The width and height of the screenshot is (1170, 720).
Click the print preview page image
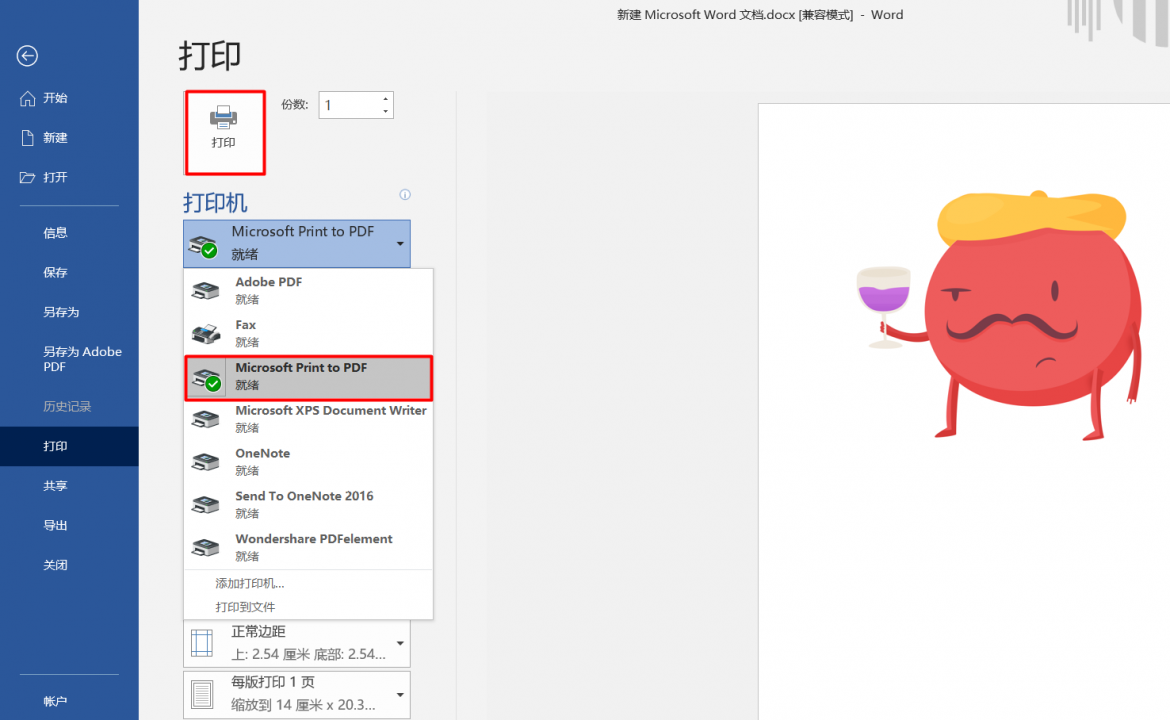coord(964,412)
